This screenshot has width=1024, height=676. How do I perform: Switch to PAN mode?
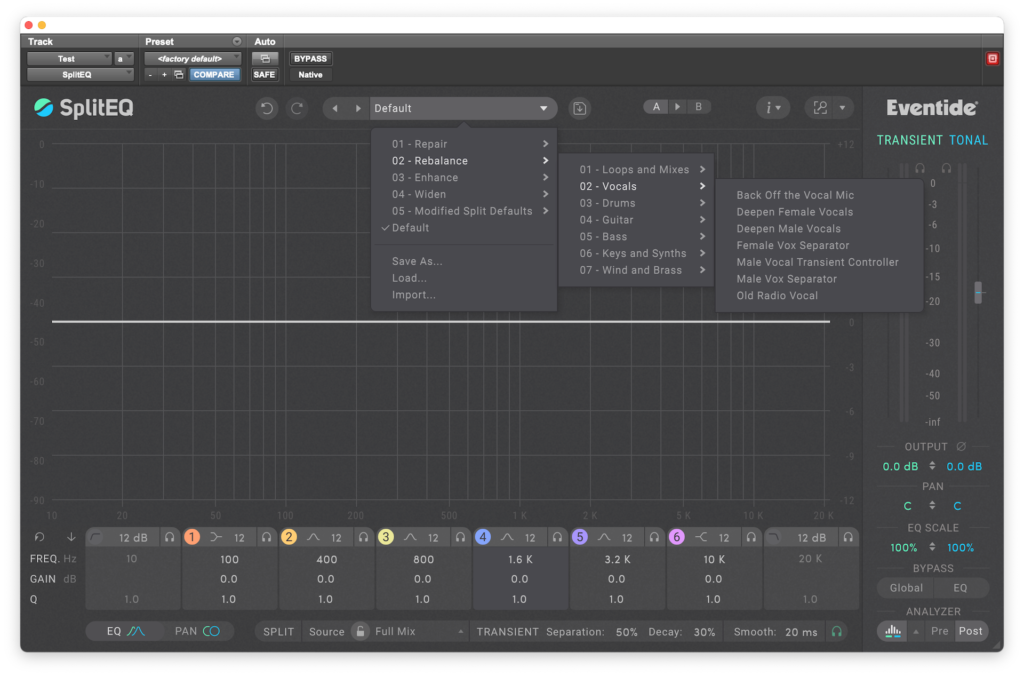coord(197,631)
